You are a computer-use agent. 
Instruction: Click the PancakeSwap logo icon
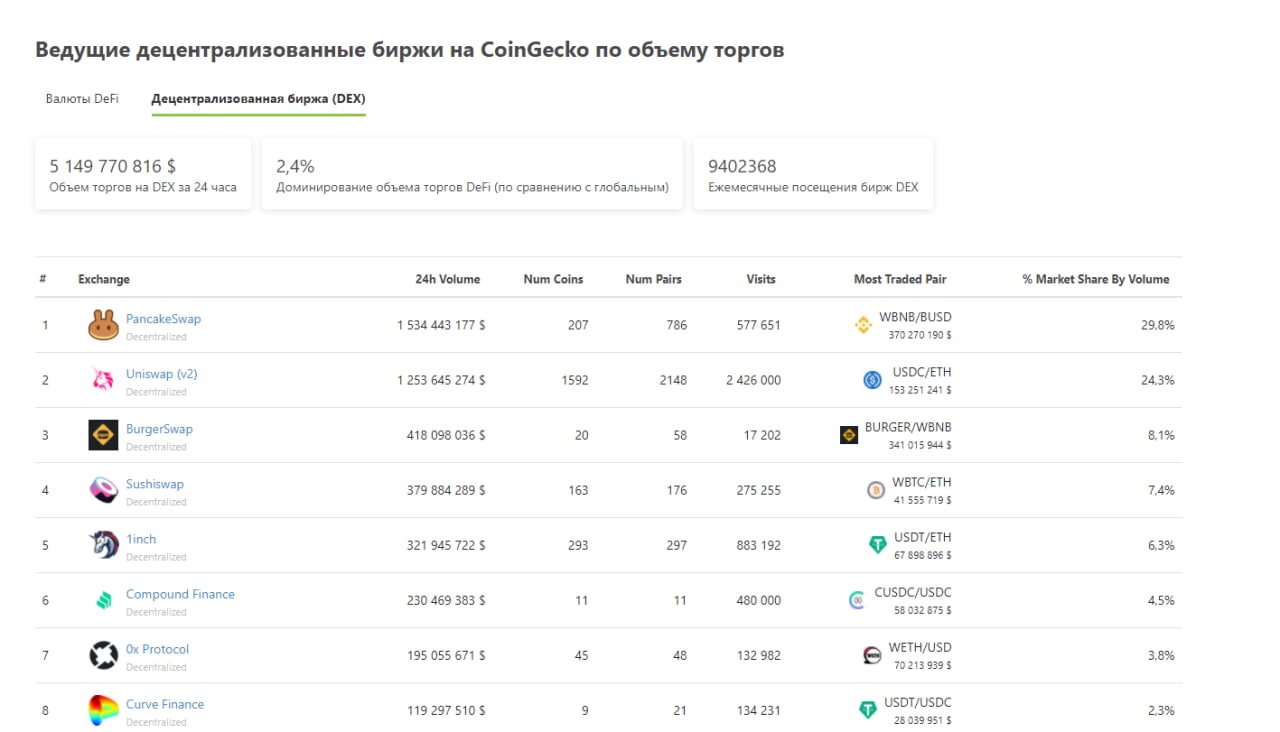tap(103, 325)
